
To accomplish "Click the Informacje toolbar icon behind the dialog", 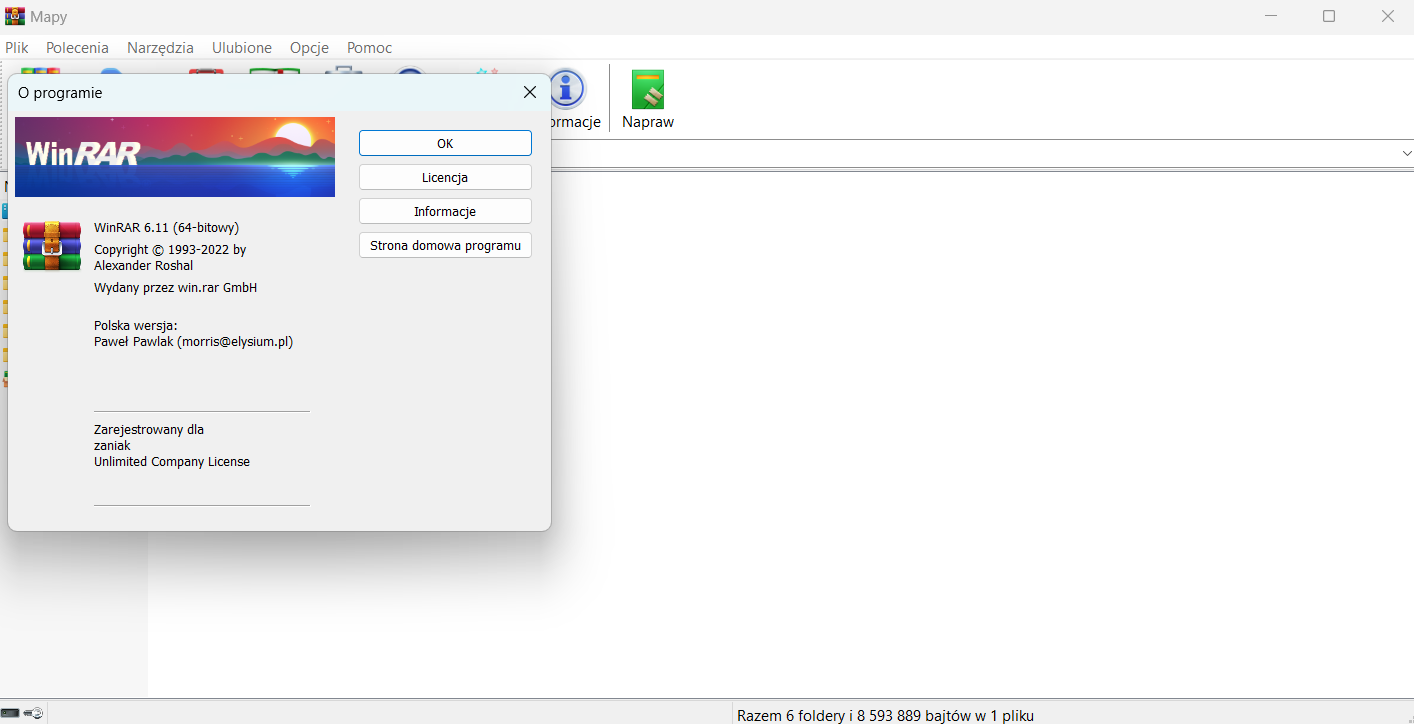I will pyautogui.click(x=567, y=89).
